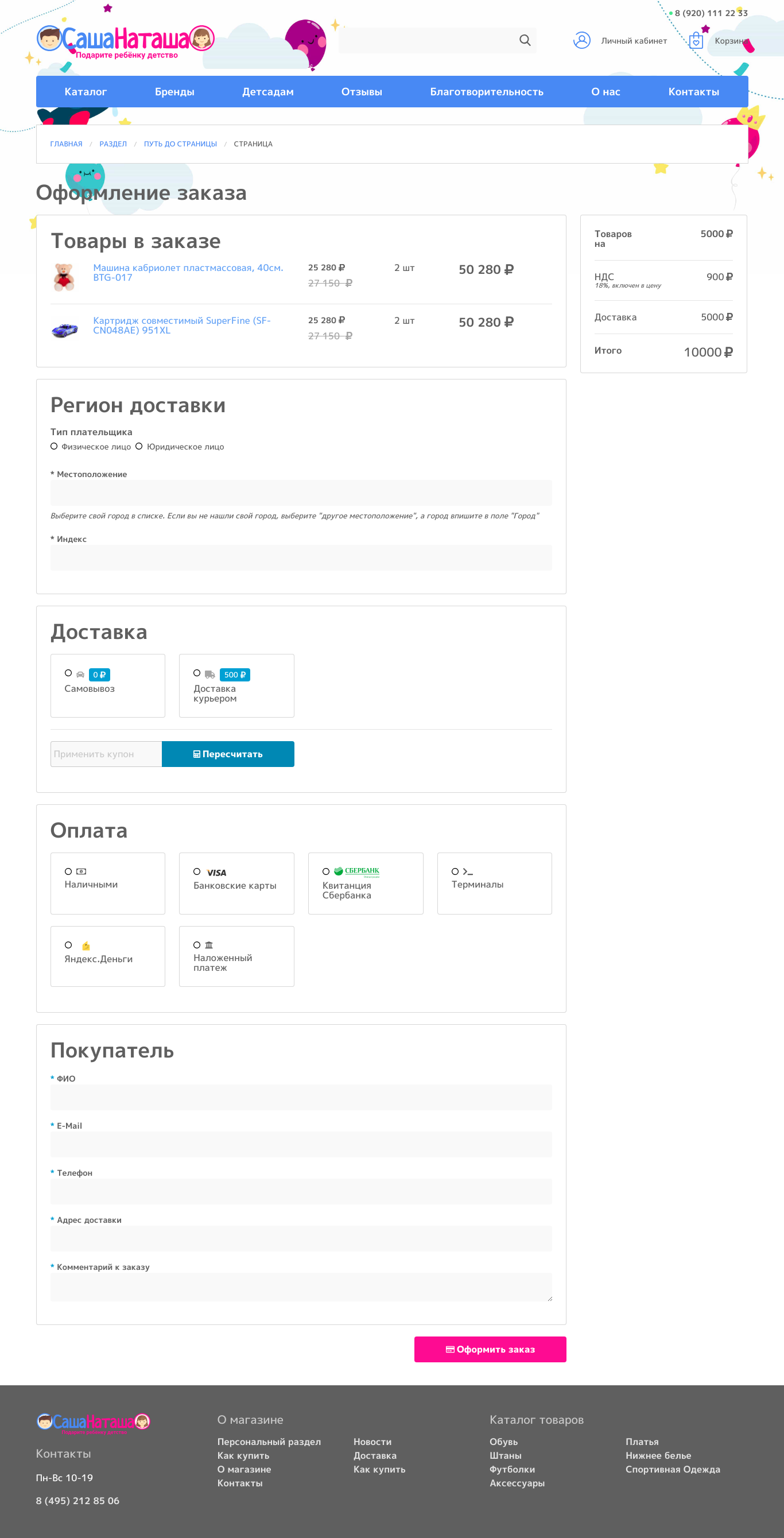Click the search magnifier icon
This screenshot has height=1538, width=784.
click(x=524, y=40)
